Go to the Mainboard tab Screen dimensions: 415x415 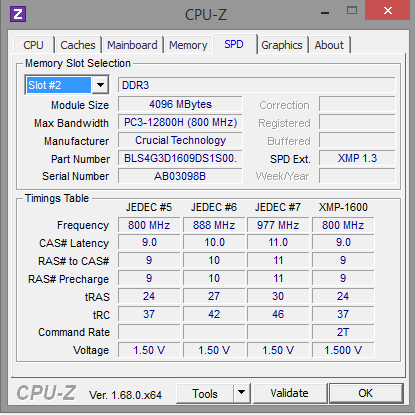pos(132,45)
